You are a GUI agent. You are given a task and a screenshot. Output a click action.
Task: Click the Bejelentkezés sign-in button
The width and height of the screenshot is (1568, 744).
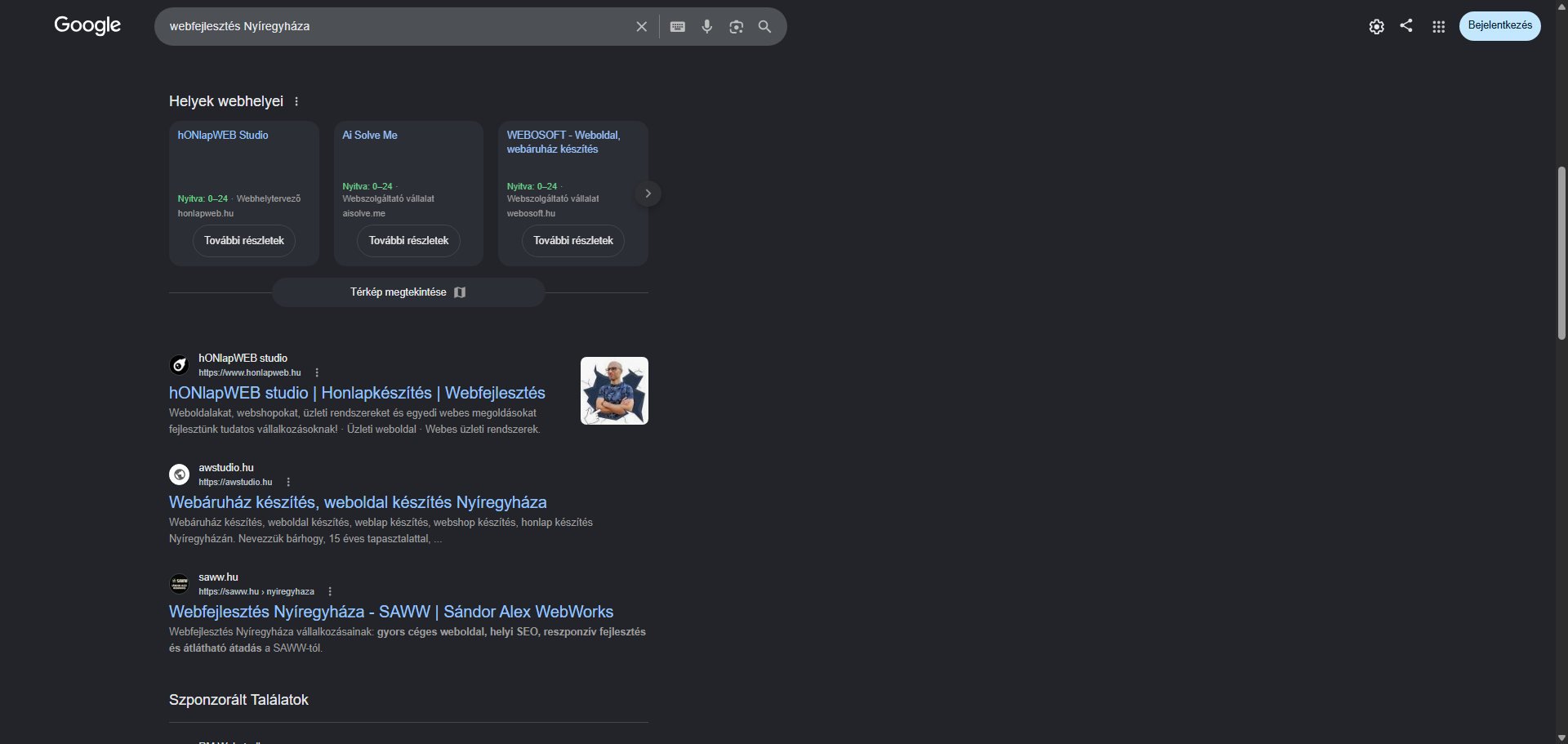tap(1500, 25)
